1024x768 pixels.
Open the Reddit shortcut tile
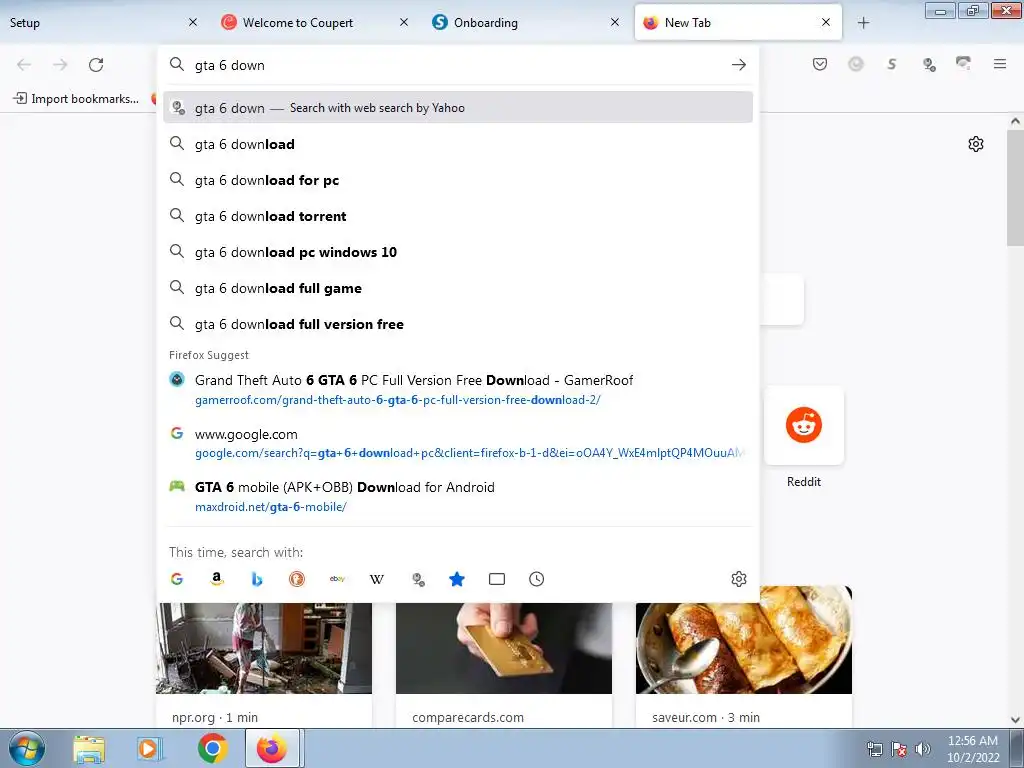click(804, 426)
